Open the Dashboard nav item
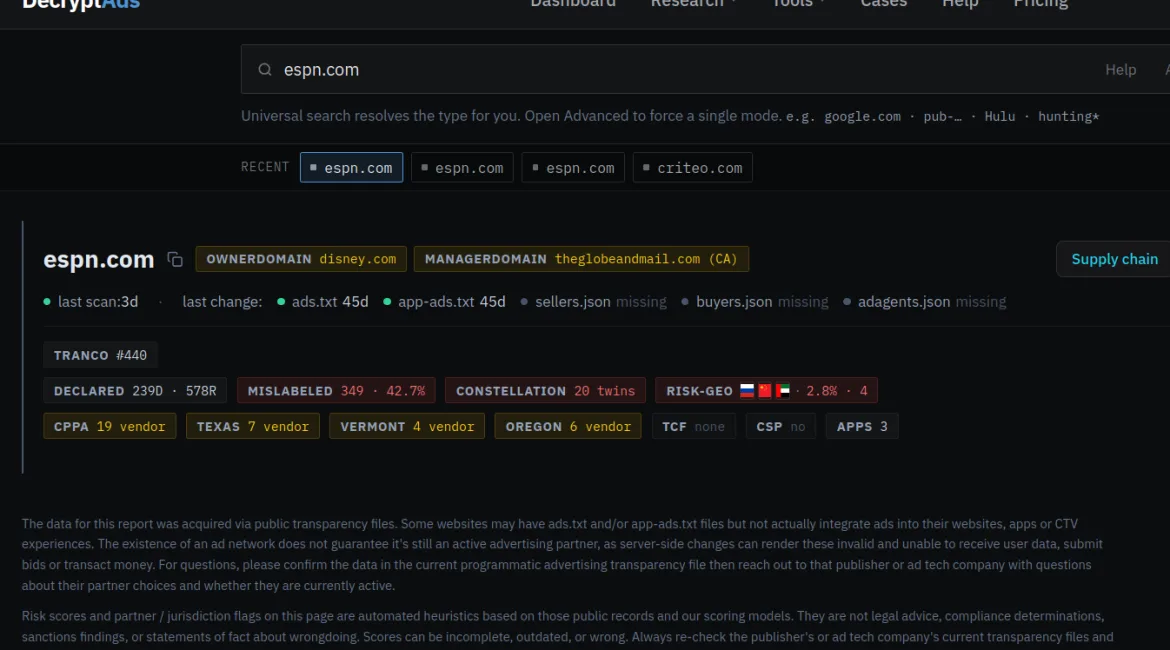The height and width of the screenshot is (650, 1170). pyautogui.click(x=573, y=4)
